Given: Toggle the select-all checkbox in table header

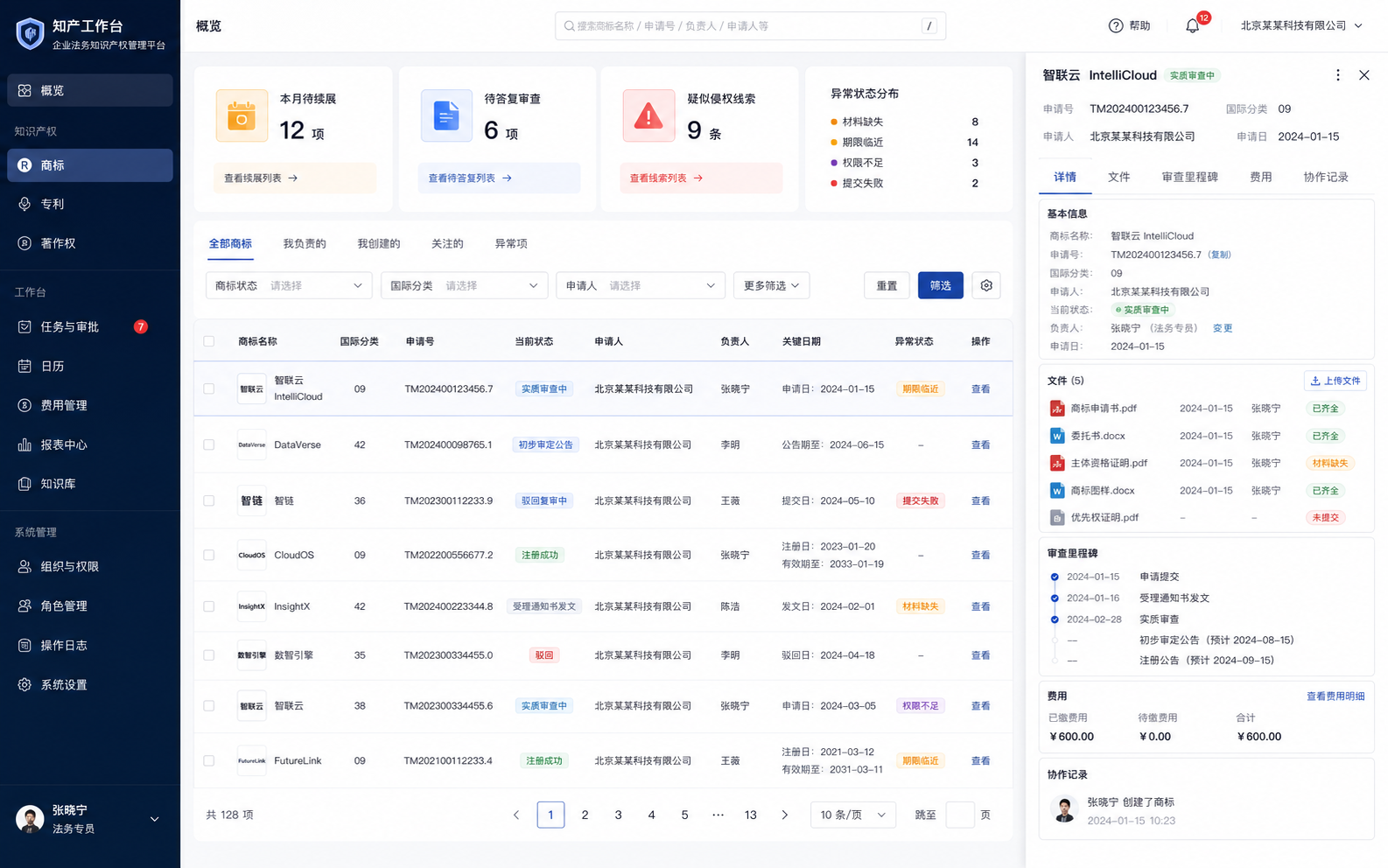Looking at the screenshot, I should click(x=209, y=341).
